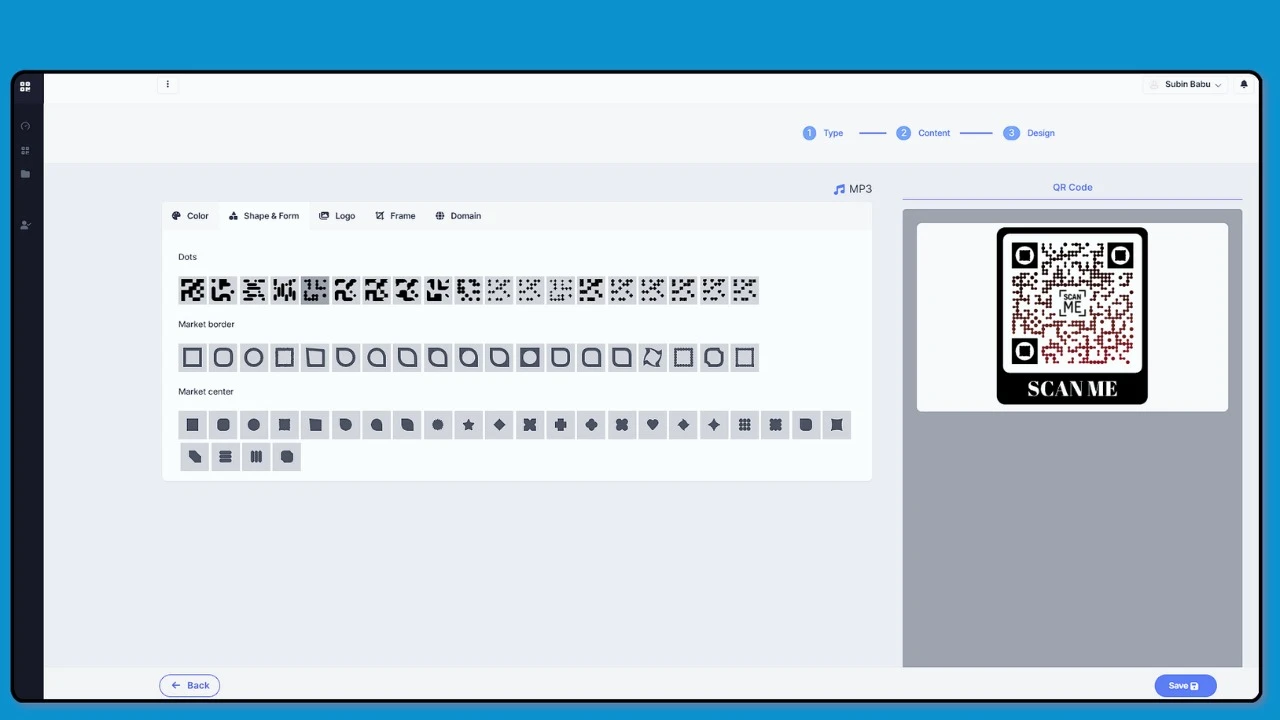Click the MP3 type label
The height and width of the screenshot is (720, 1280).
853,189
